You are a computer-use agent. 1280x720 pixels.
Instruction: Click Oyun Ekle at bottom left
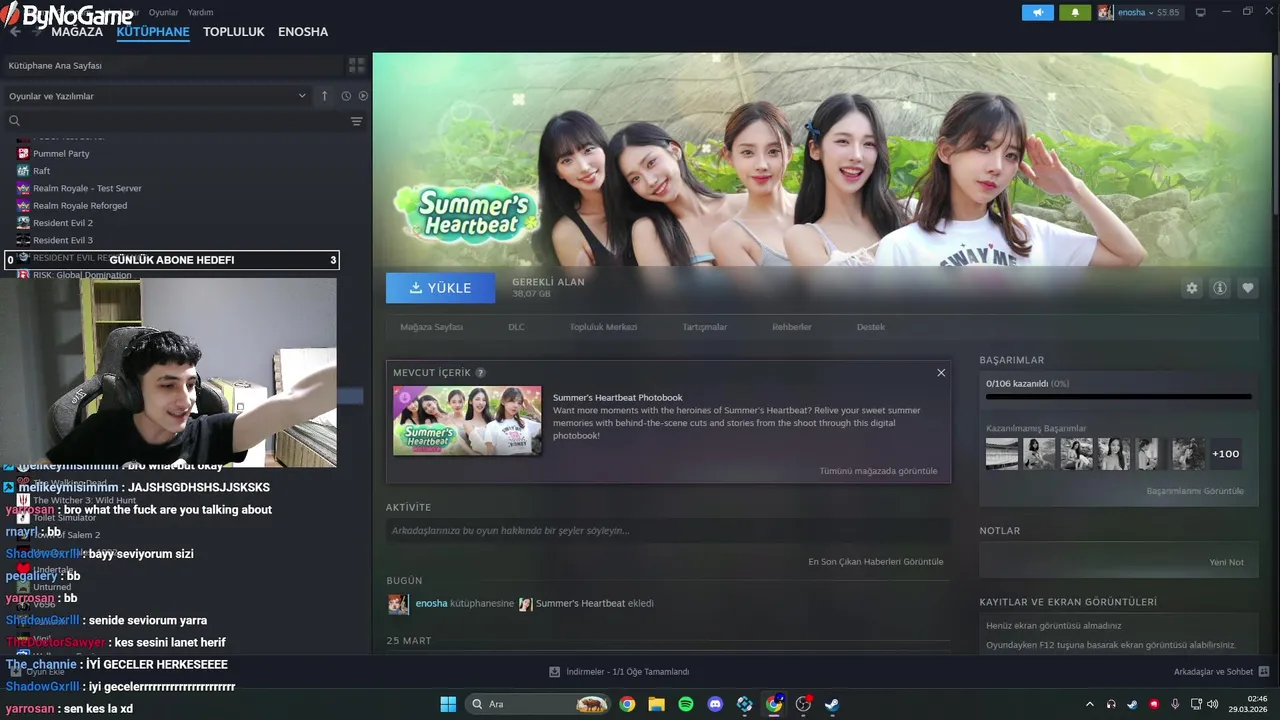[38, 672]
